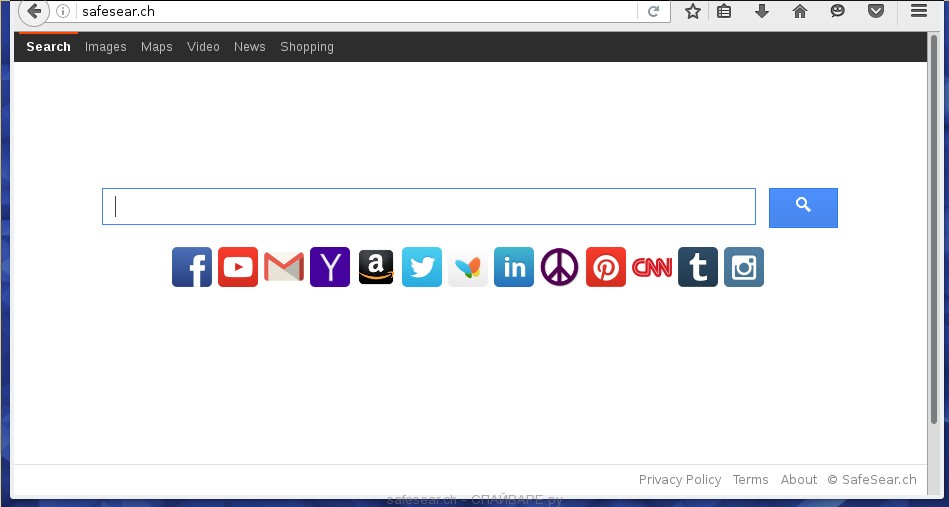Open the Yahoo shortcut icon
Image resolution: width=949 pixels, height=507 pixels.
click(x=330, y=267)
